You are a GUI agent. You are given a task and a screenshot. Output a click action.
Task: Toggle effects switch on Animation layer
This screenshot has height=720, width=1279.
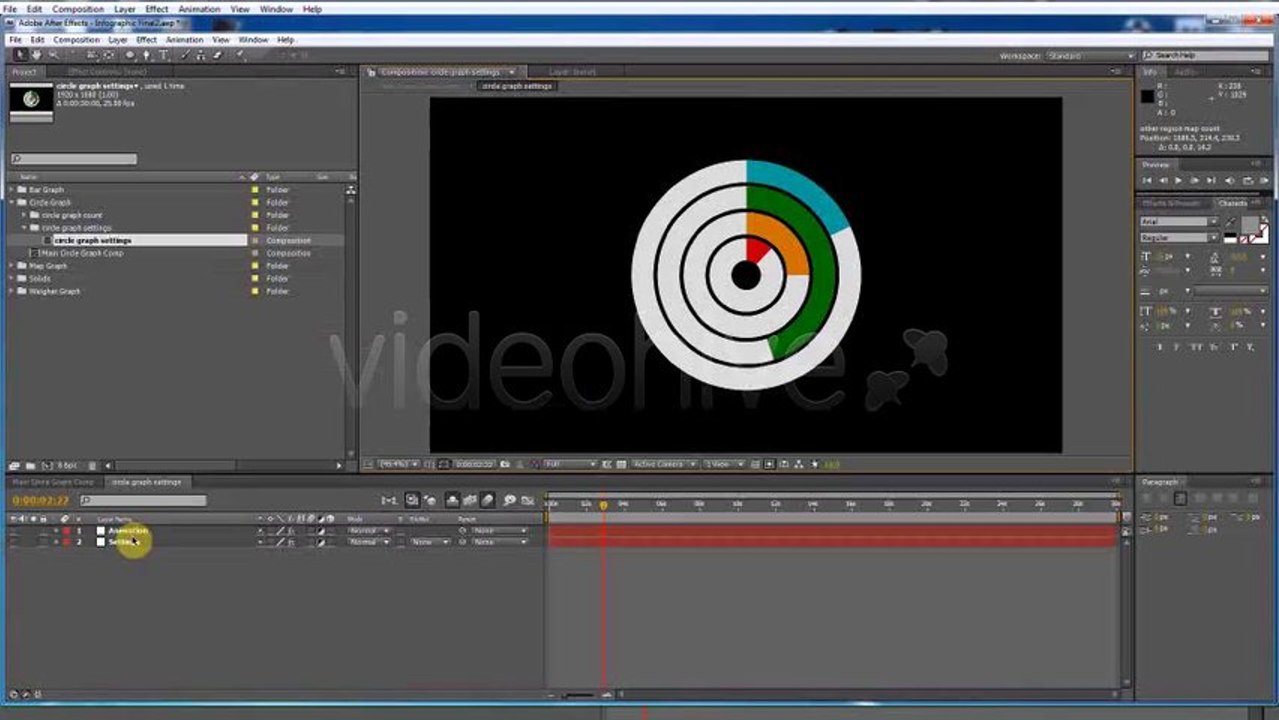pos(291,531)
